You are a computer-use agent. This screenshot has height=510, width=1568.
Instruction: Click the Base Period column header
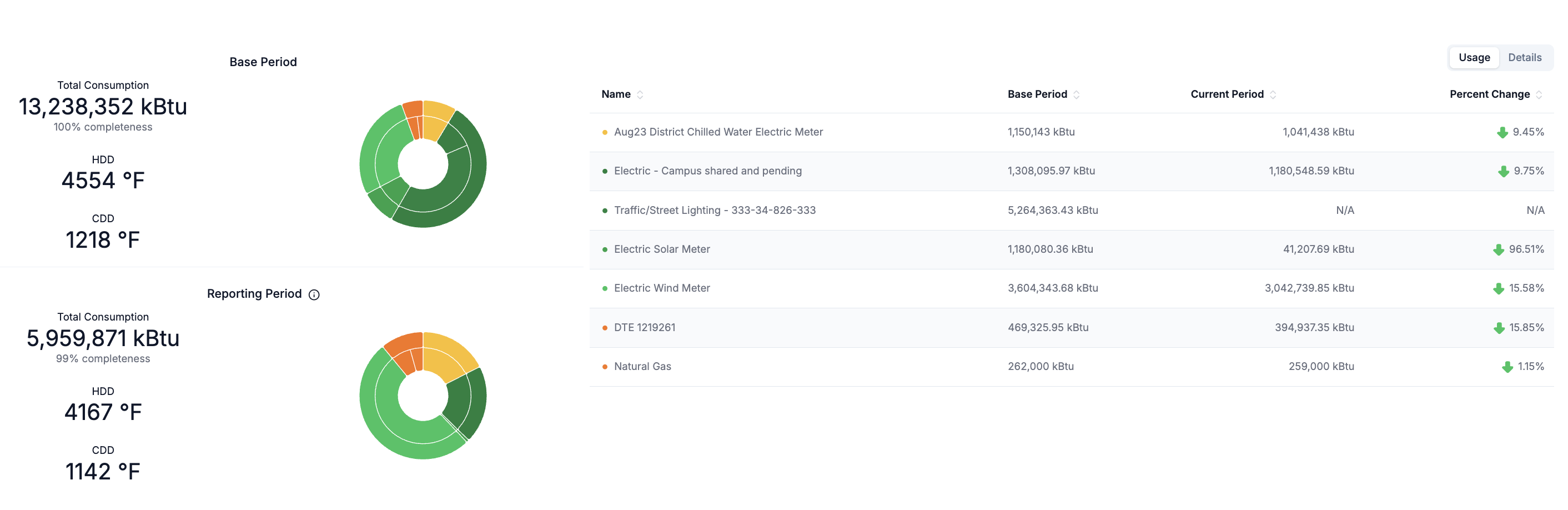tap(1037, 94)
